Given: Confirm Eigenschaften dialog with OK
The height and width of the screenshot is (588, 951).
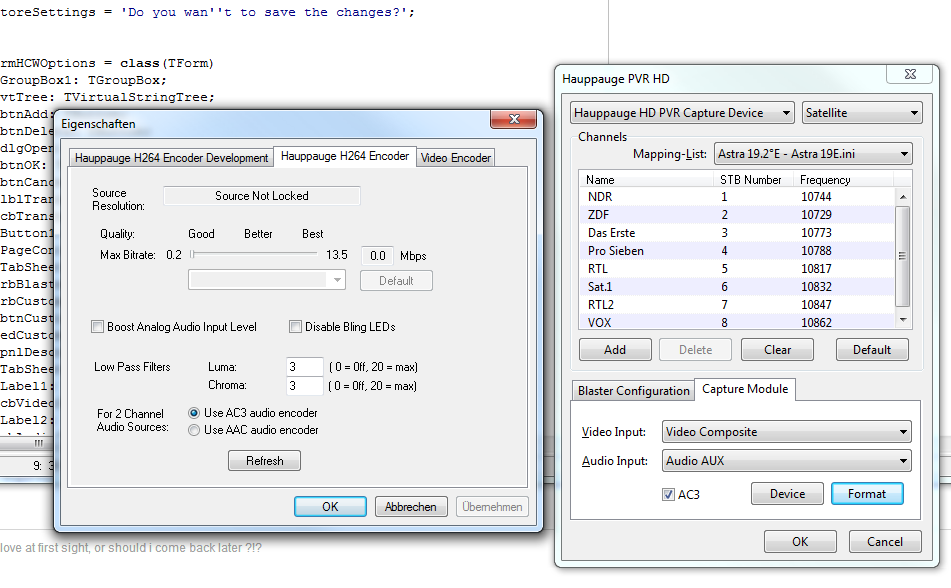Looking at the screenshot, I should click(331, 507).
